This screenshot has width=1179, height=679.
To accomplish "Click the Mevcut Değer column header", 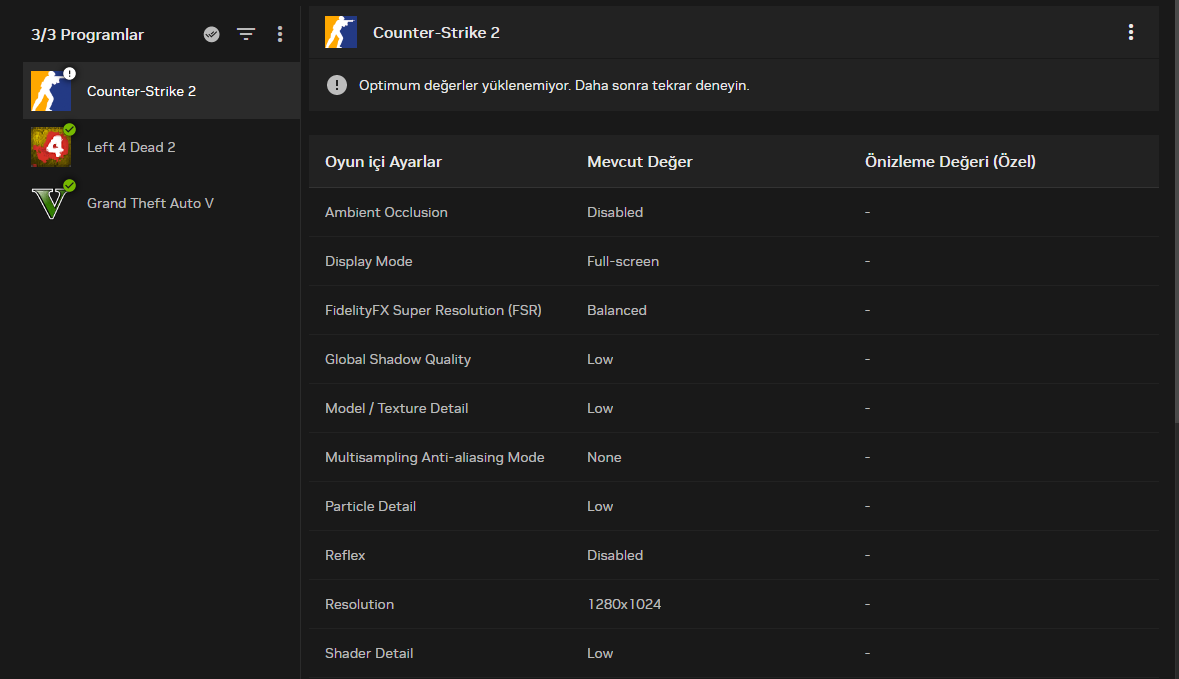I will click(x=639, y=162).
